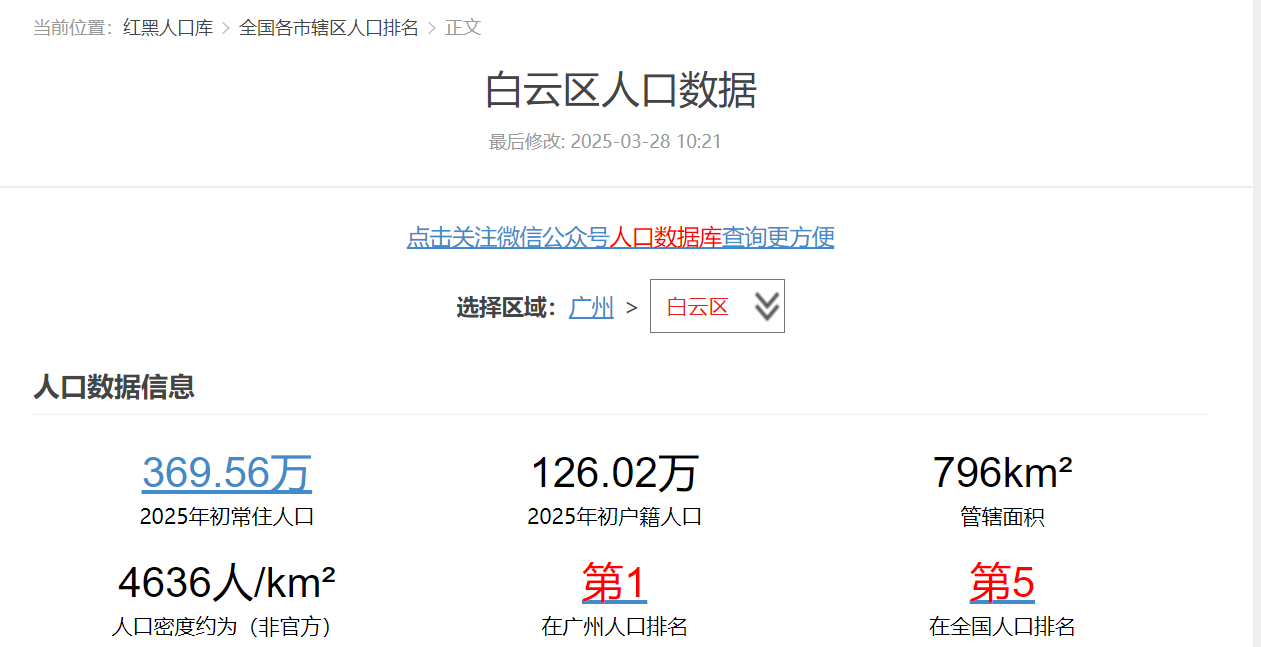Viewport: 1261px width, 647px height.
Task: Open the 第1 Guangzhou ranking link
Action: tap(614, 583)
